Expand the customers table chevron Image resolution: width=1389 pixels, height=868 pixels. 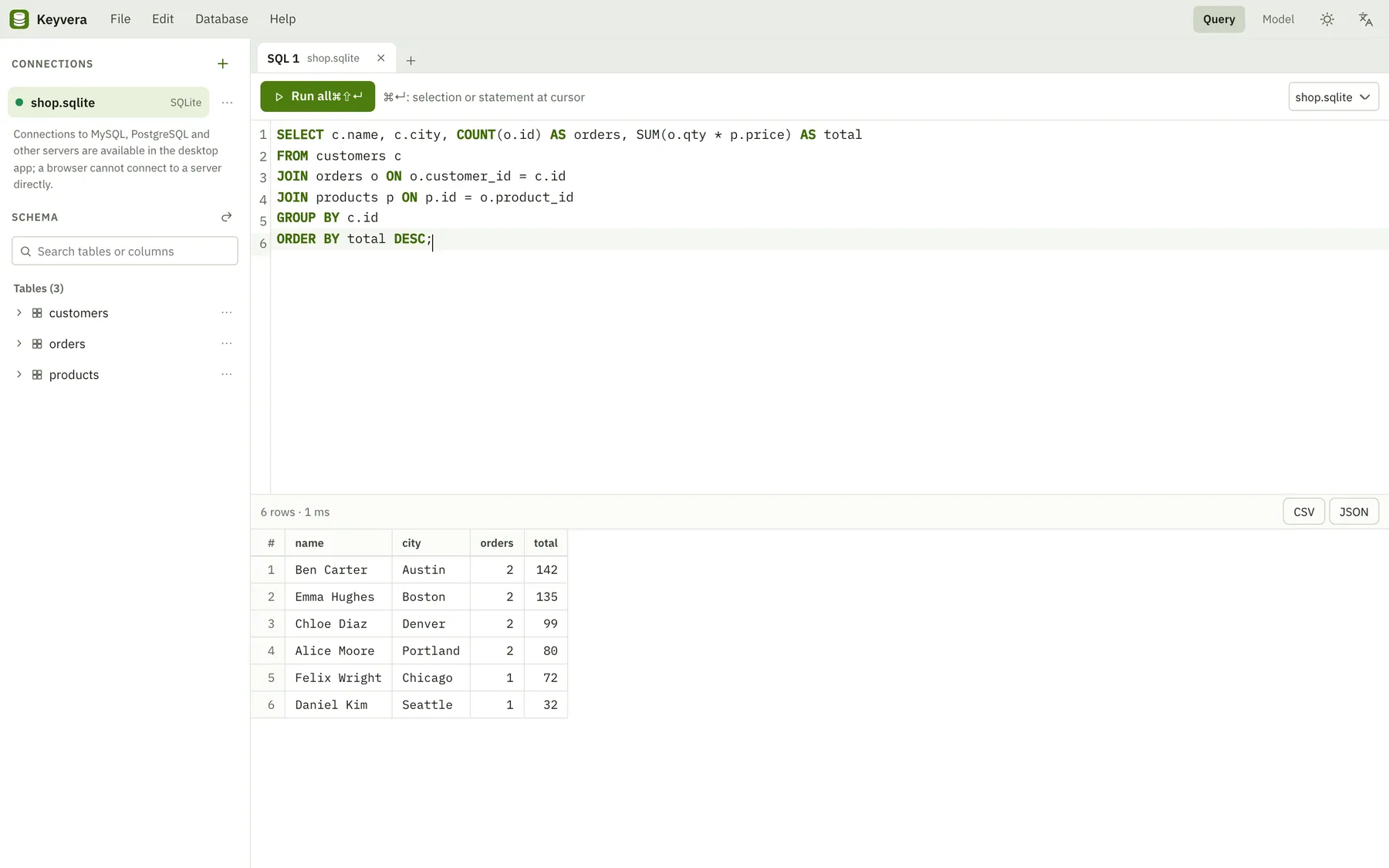tap(19, 313)
